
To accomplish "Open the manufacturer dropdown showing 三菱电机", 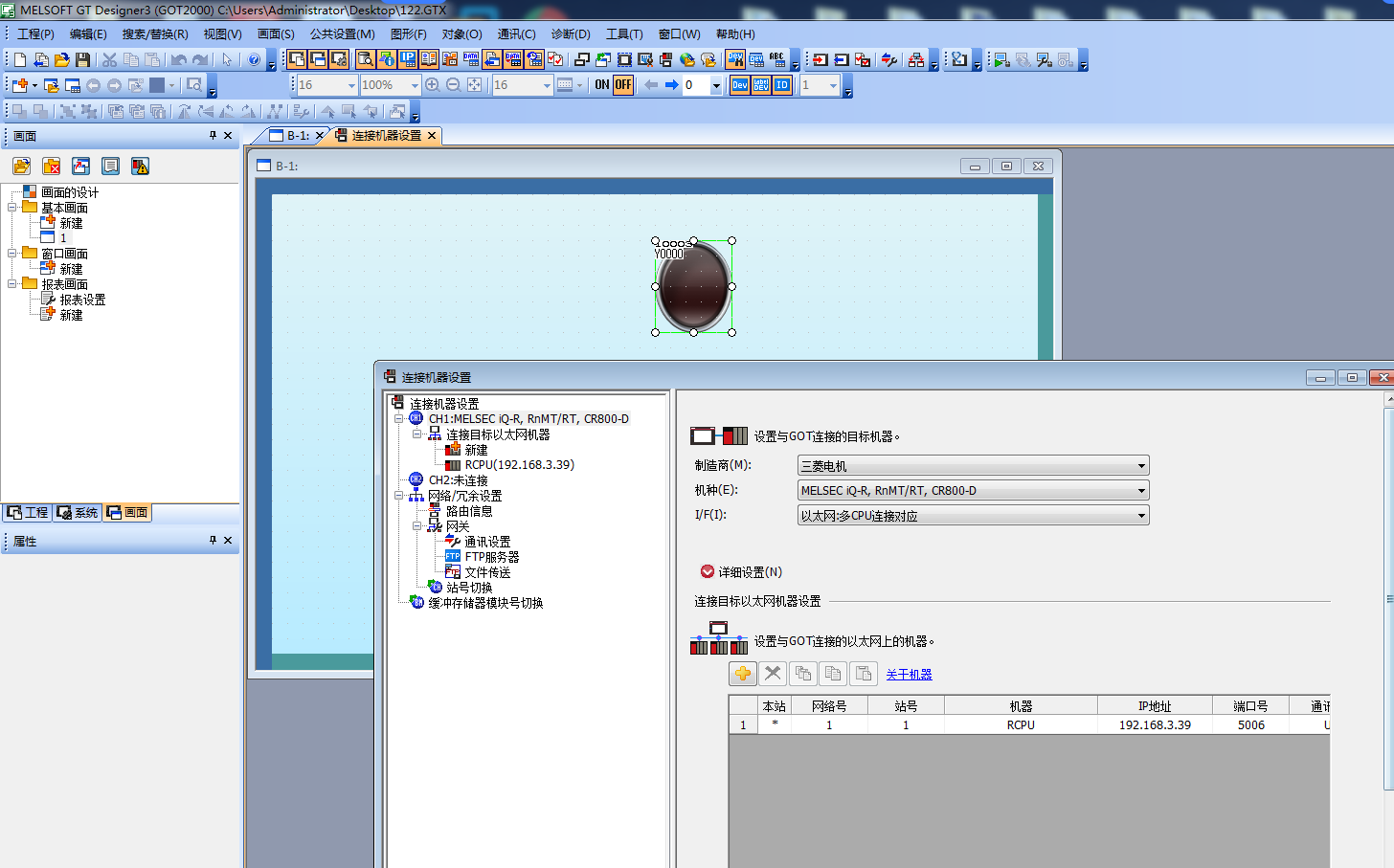I will tap(973, 466).
